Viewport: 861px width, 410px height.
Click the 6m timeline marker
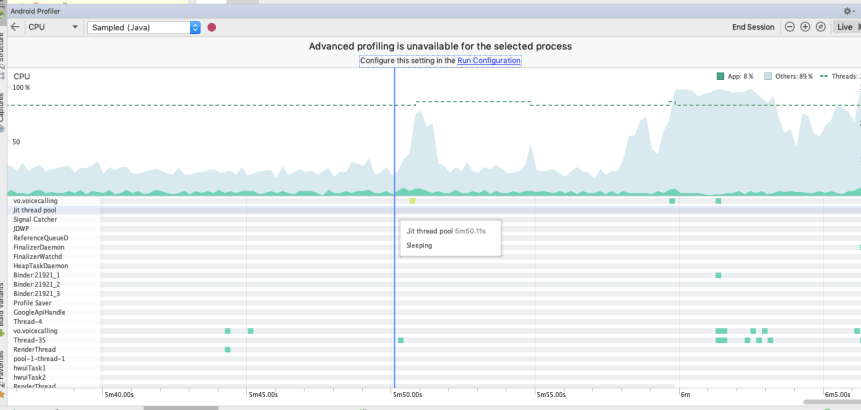pos(685,395)
